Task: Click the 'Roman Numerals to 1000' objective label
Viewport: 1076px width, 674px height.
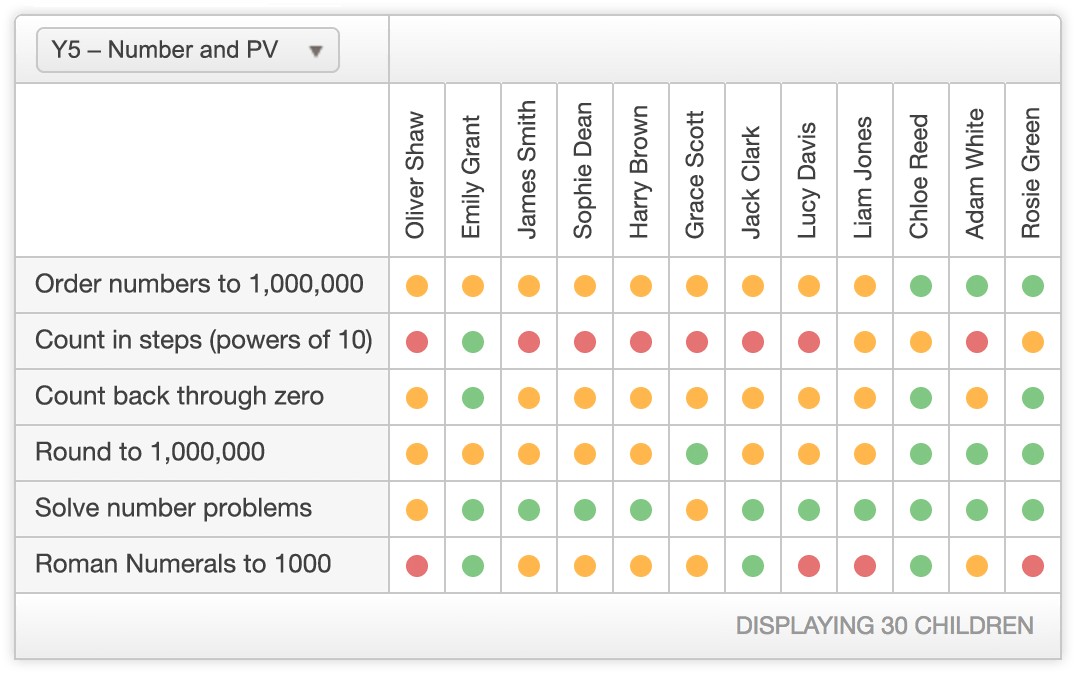Action: coord(183,564)
